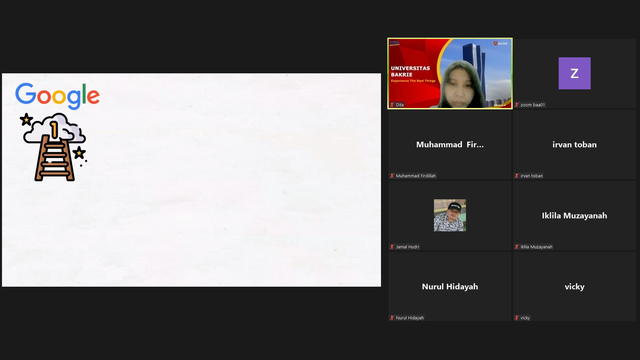Click muted mic icon next to irvan toban label
This screenshot has height=360, width=640.
(517, 176)
